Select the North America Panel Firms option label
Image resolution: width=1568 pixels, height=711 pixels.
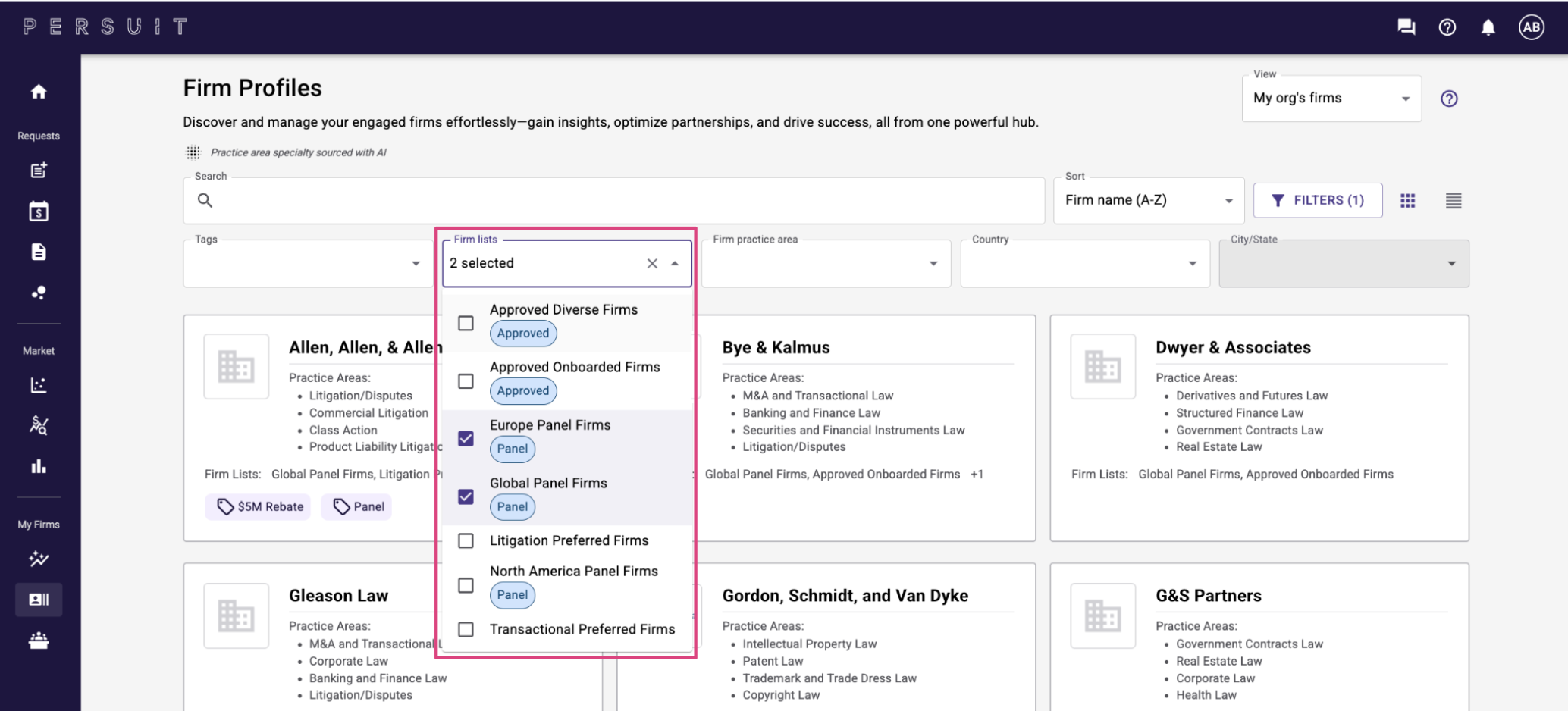(x=573, y=571)
